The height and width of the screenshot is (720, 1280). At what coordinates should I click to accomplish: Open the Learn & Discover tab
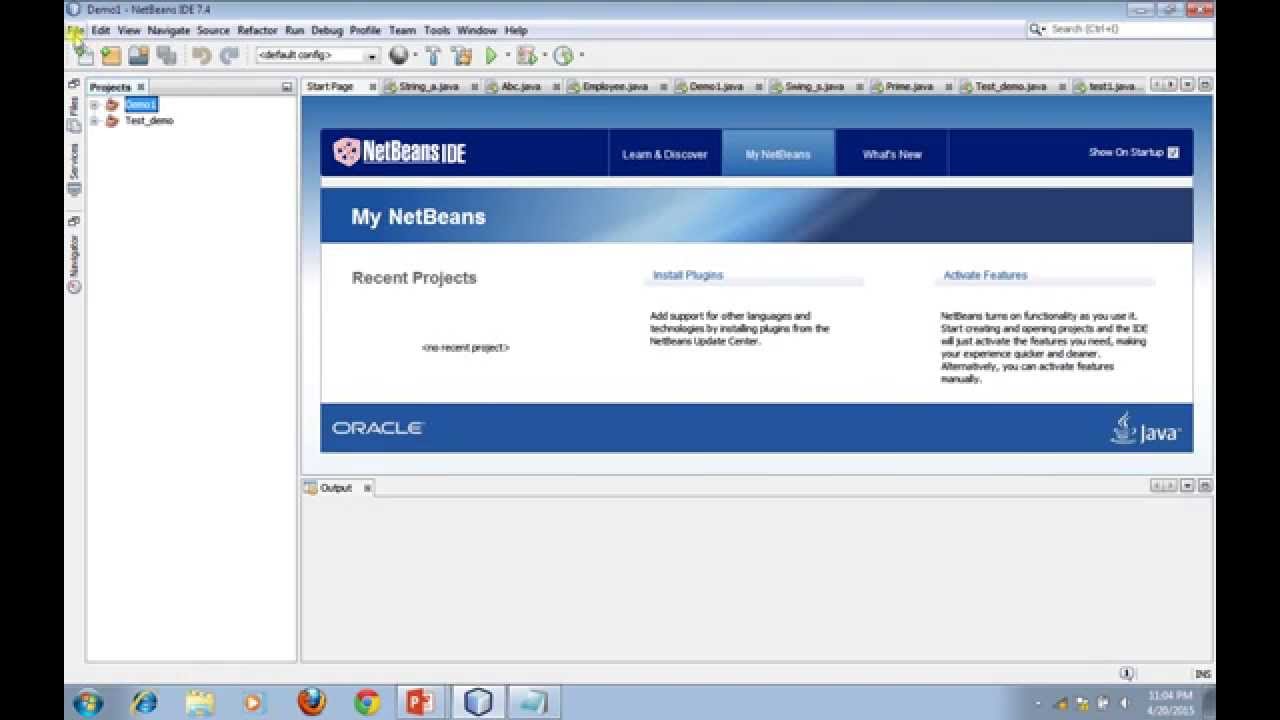[665, 154]
